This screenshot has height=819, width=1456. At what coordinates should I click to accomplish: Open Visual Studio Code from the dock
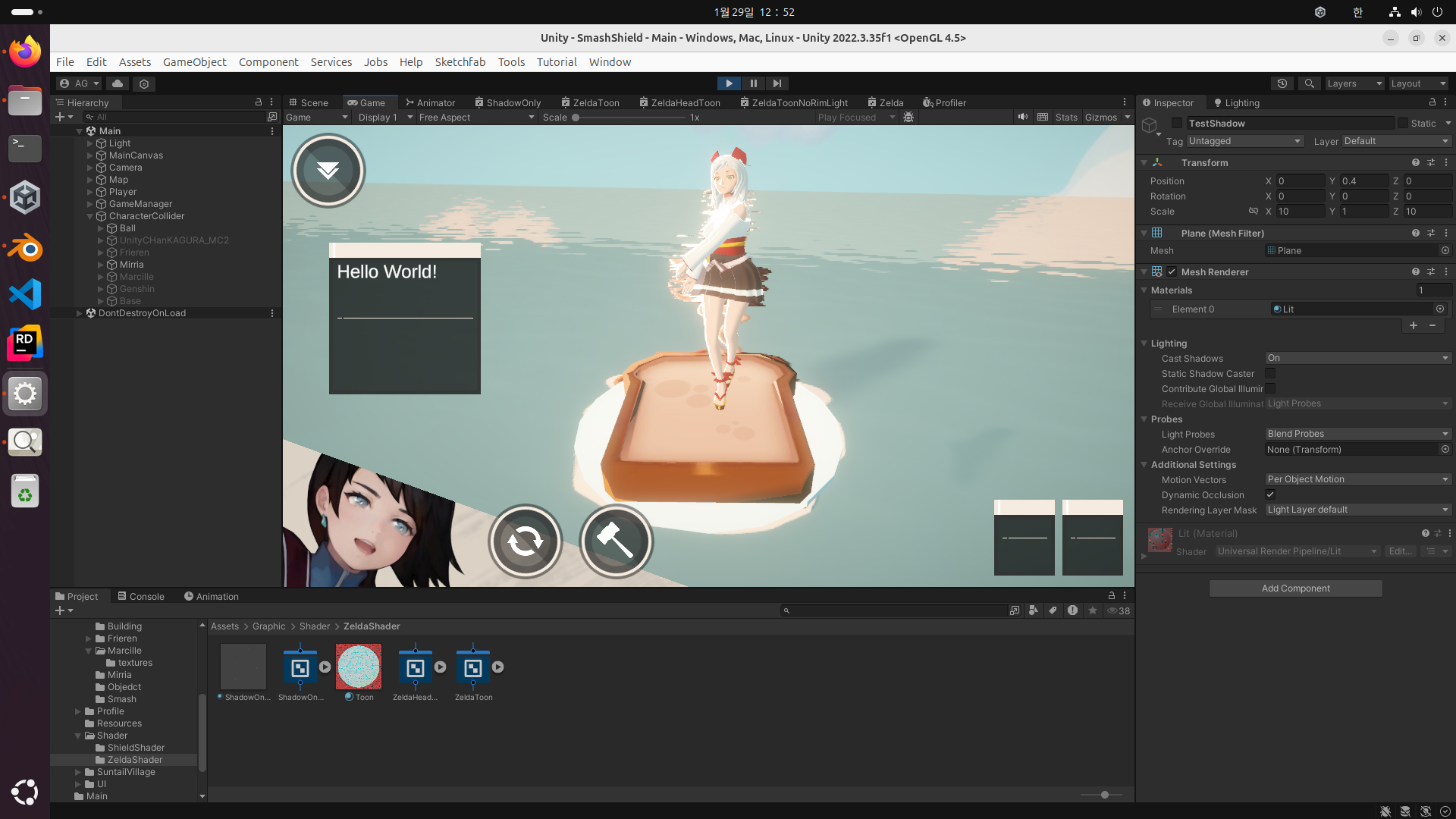click(25, 294)
